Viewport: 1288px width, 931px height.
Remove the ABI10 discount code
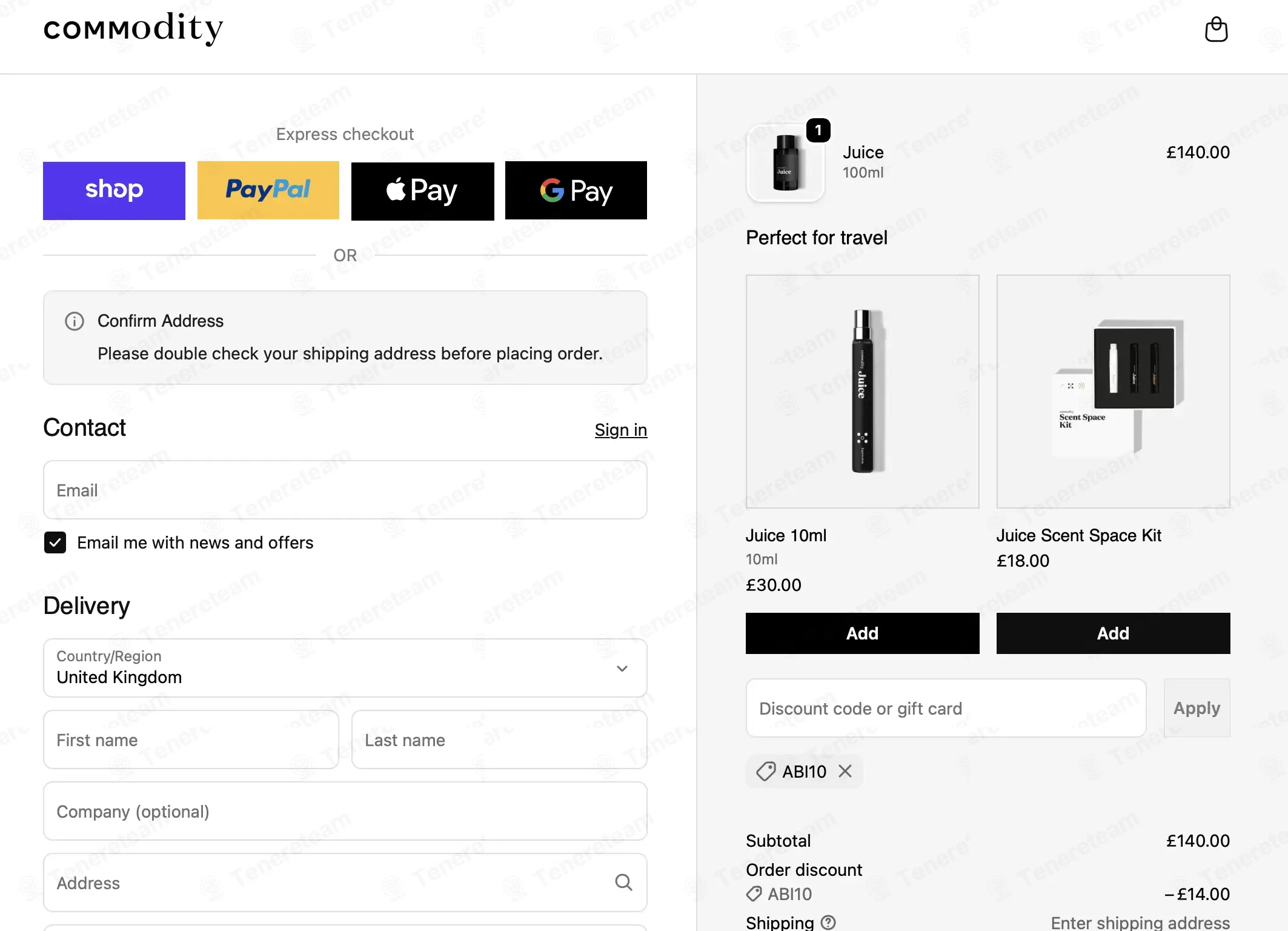(845, 771)
